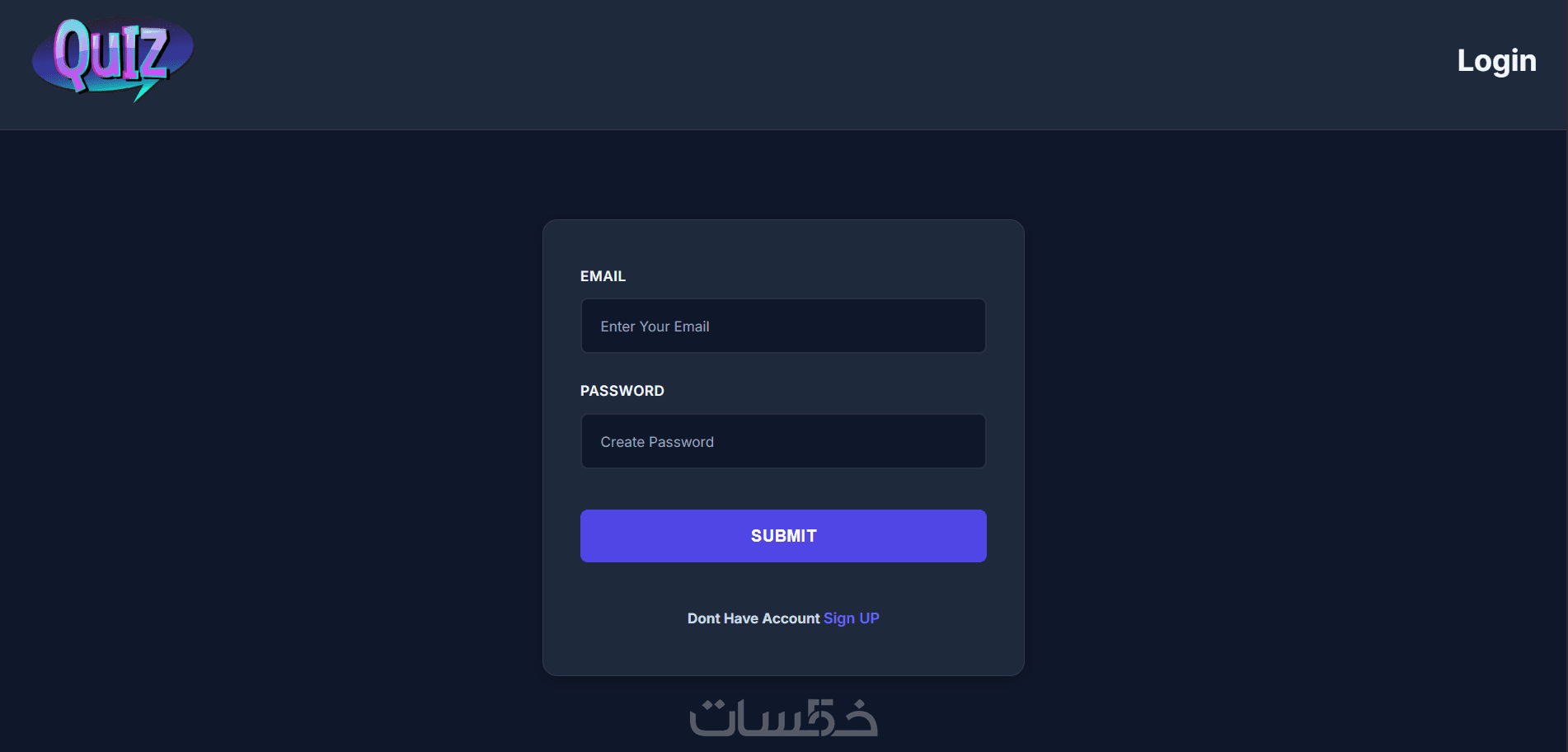Click the Arabic watermark logo at page bottom
The height and width of the screenshot is (752, 1568).
(783, 717)
